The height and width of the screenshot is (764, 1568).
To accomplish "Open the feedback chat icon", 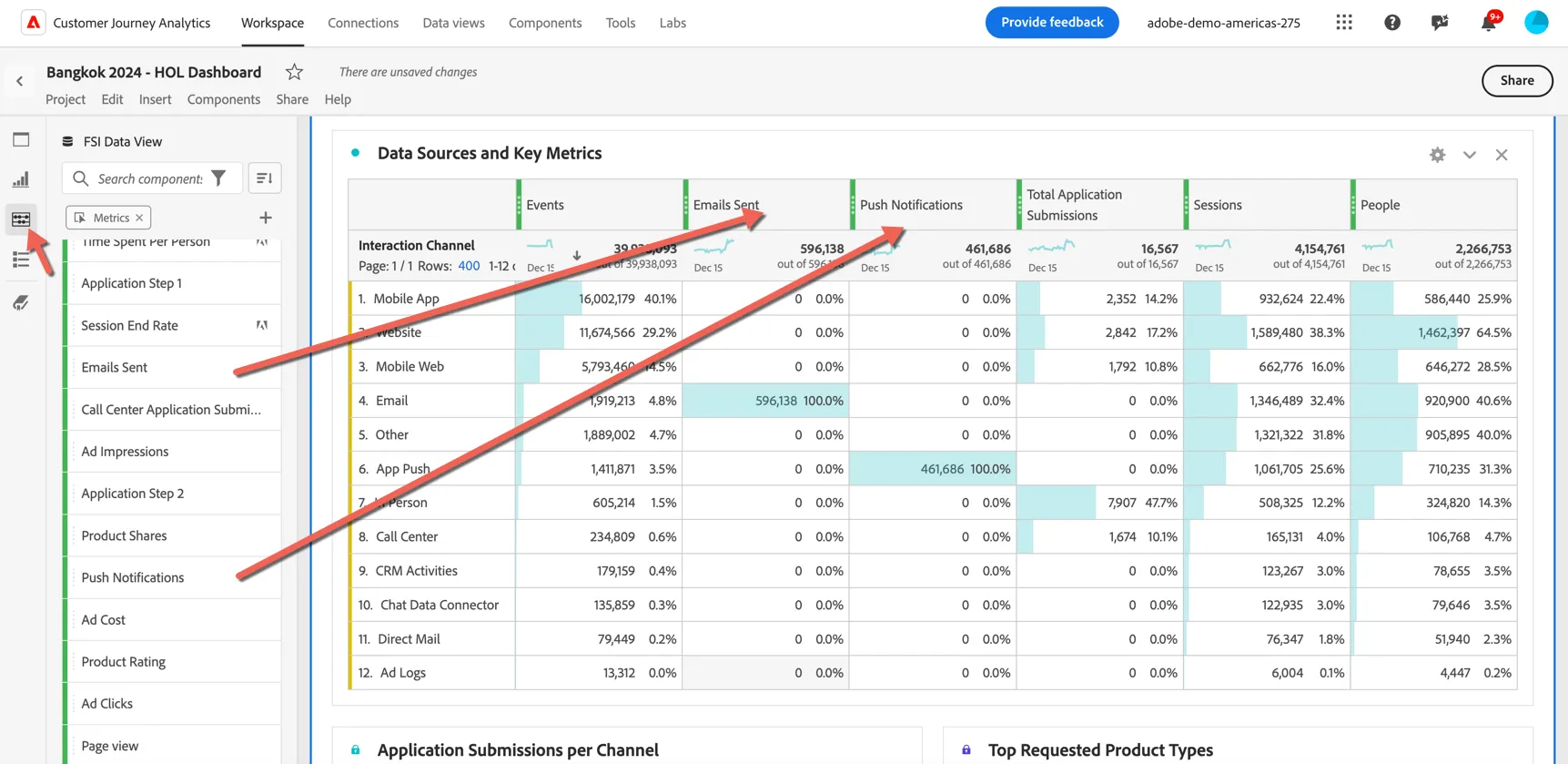I will pyautogui.click(x=1440, y=23).
